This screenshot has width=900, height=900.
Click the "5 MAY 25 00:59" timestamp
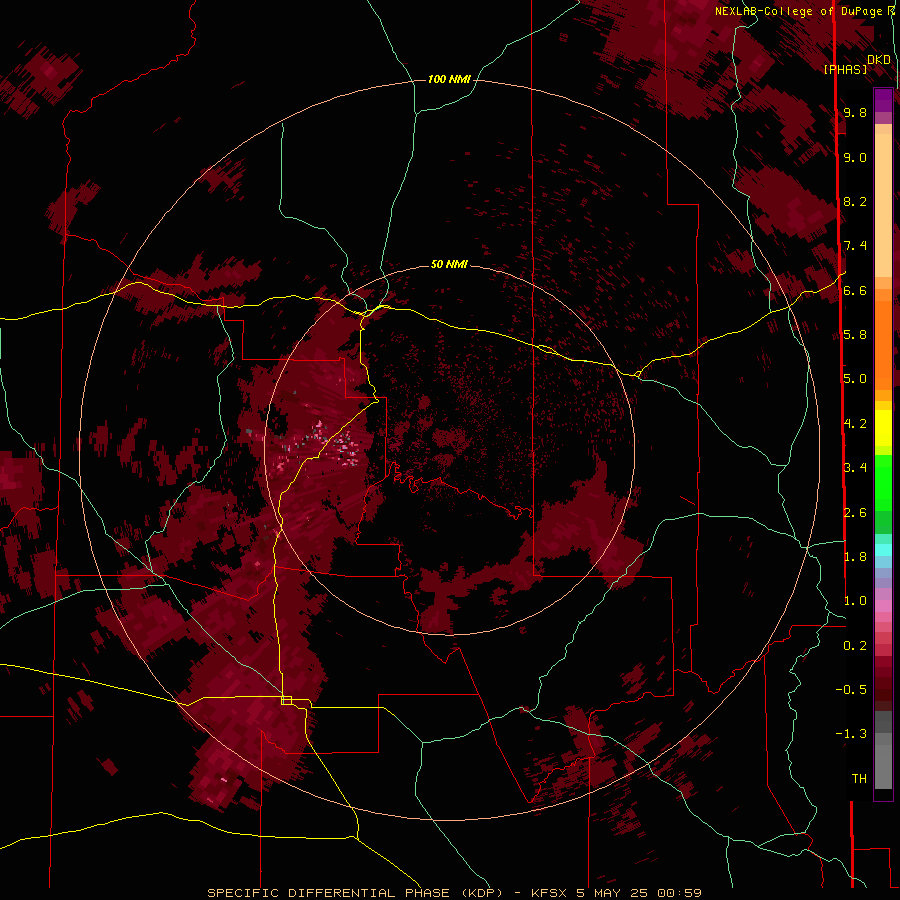(639, 893)
